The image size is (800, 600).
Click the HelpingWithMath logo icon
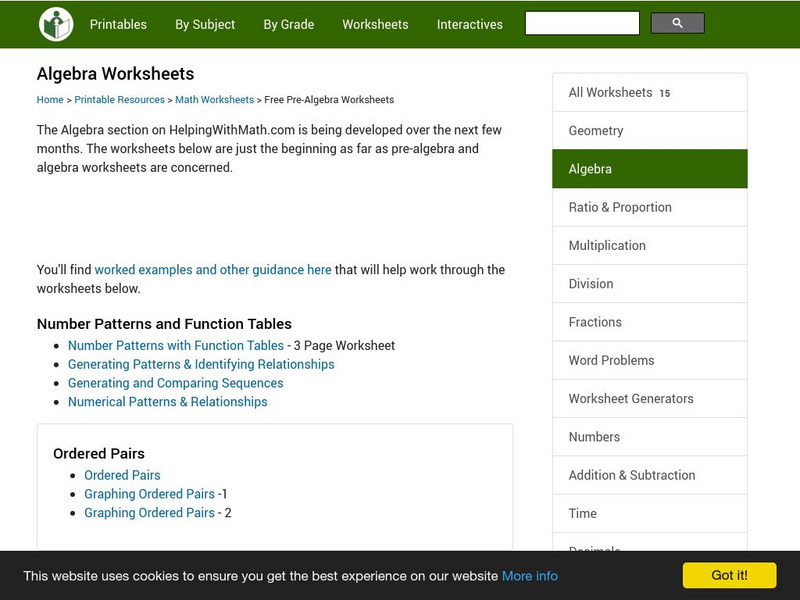coord(56,24)
